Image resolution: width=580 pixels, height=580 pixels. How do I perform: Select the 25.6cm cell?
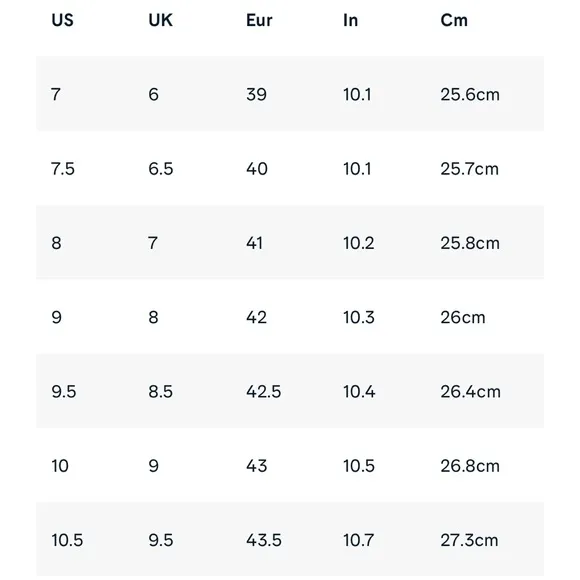(470, 94)
